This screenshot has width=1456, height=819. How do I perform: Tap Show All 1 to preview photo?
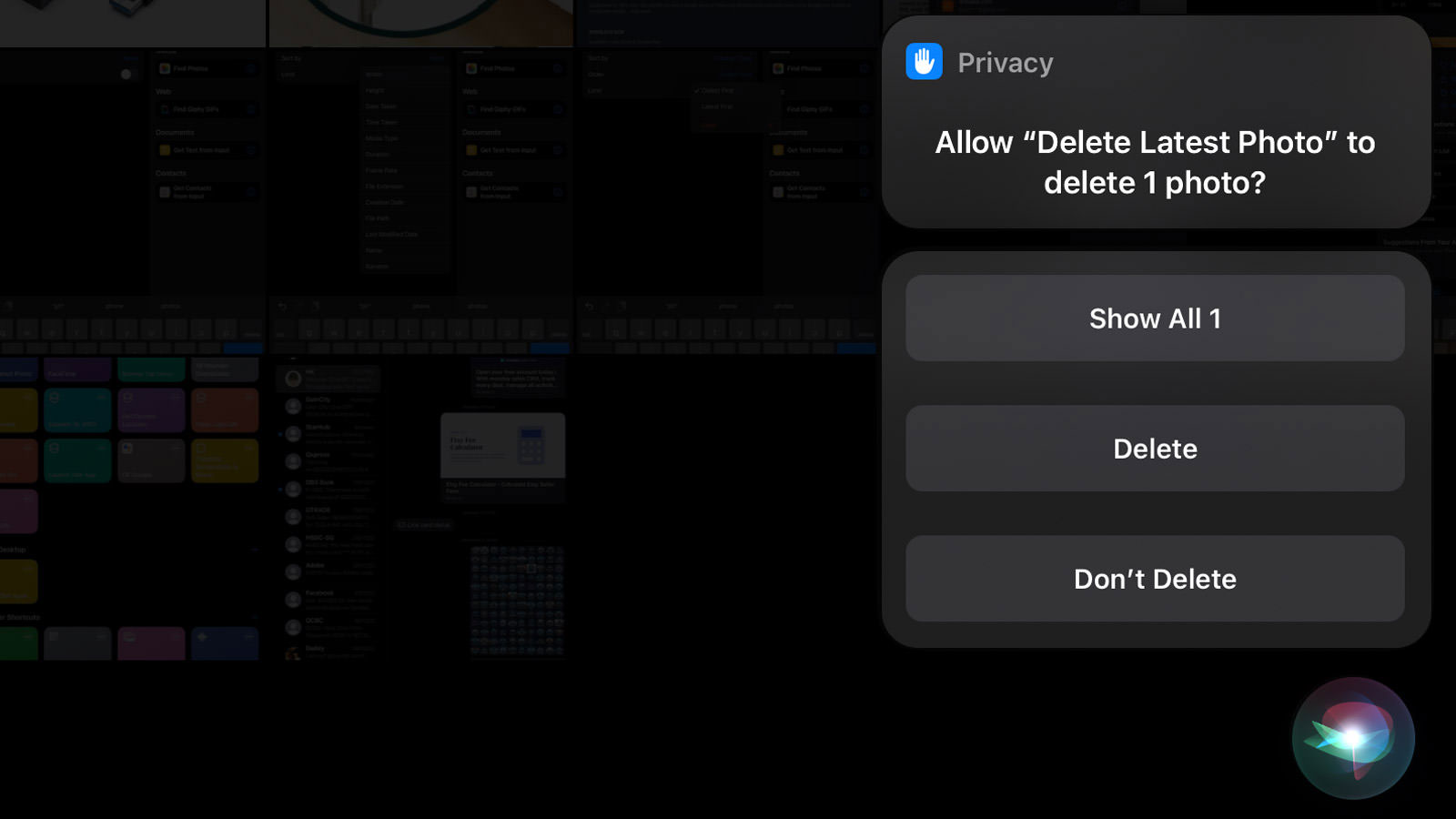click(x=1155, y=318)
